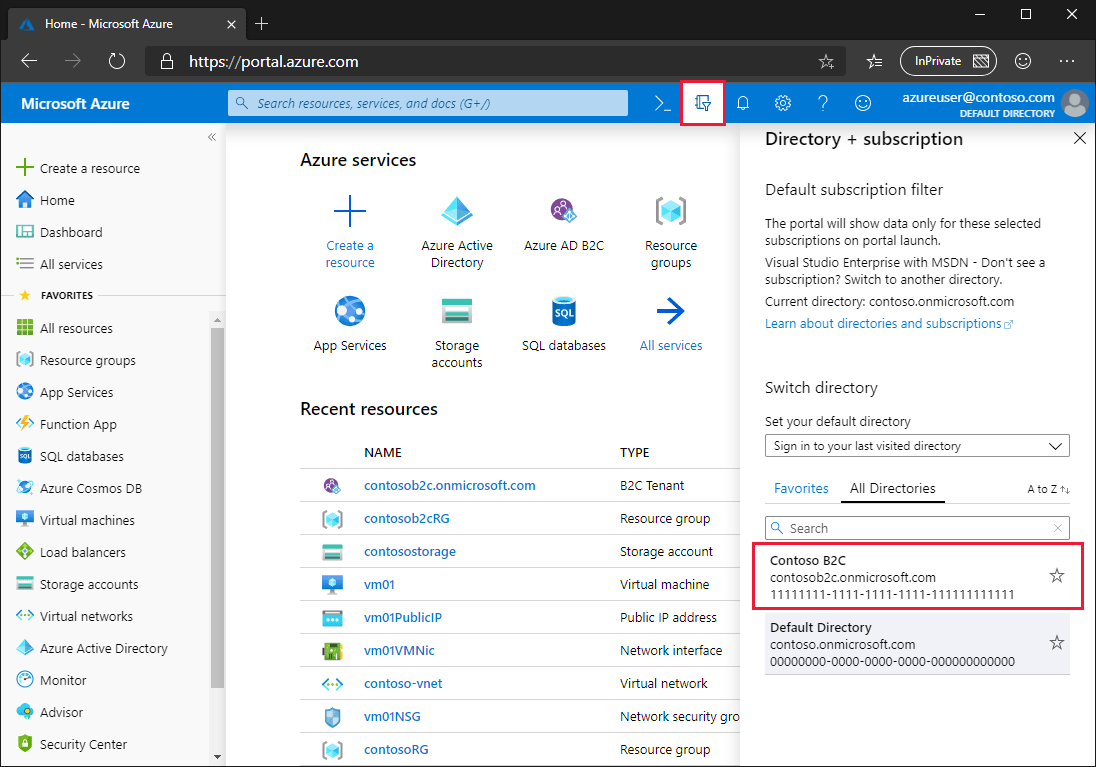This screenshot has height=767, width=1096.
Task: Open Azure Active Directory service tile
Action: tap(456, 231)
